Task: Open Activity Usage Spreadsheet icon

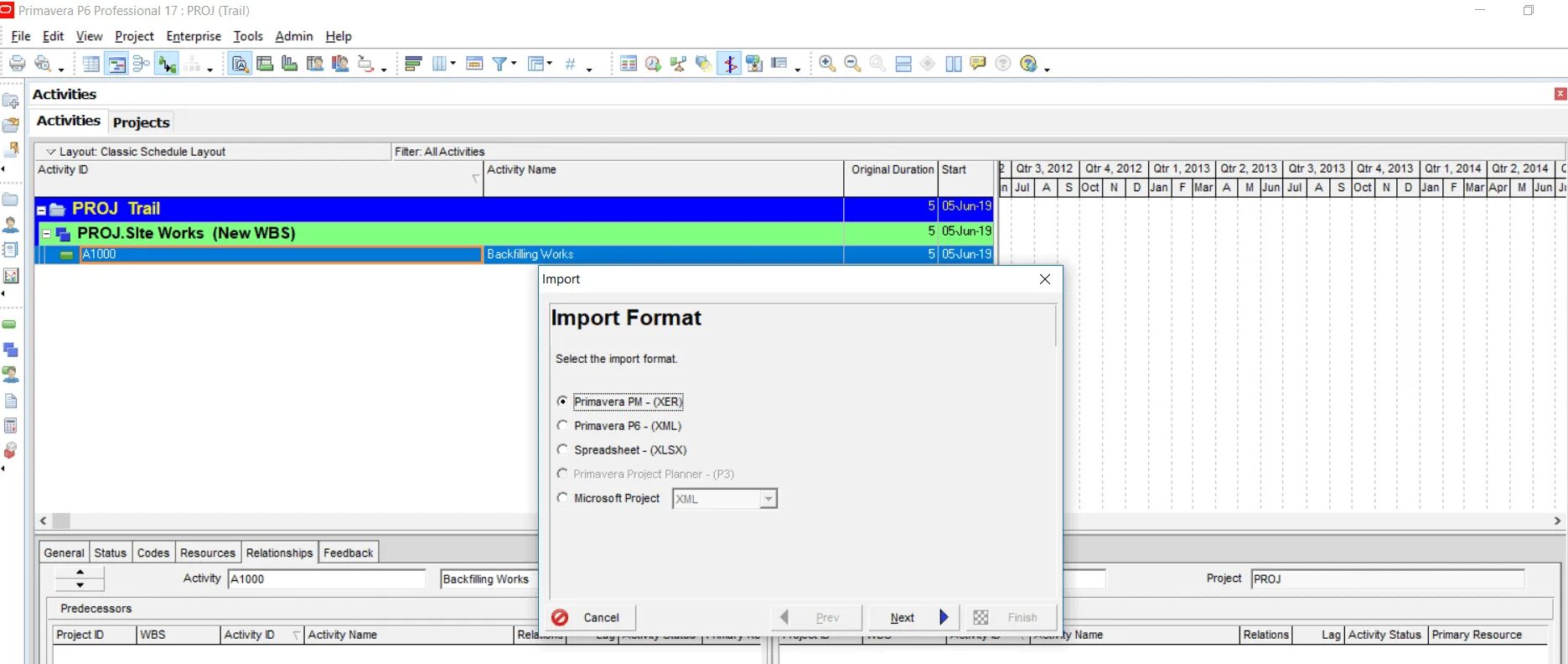Action: tap(265, 64)
